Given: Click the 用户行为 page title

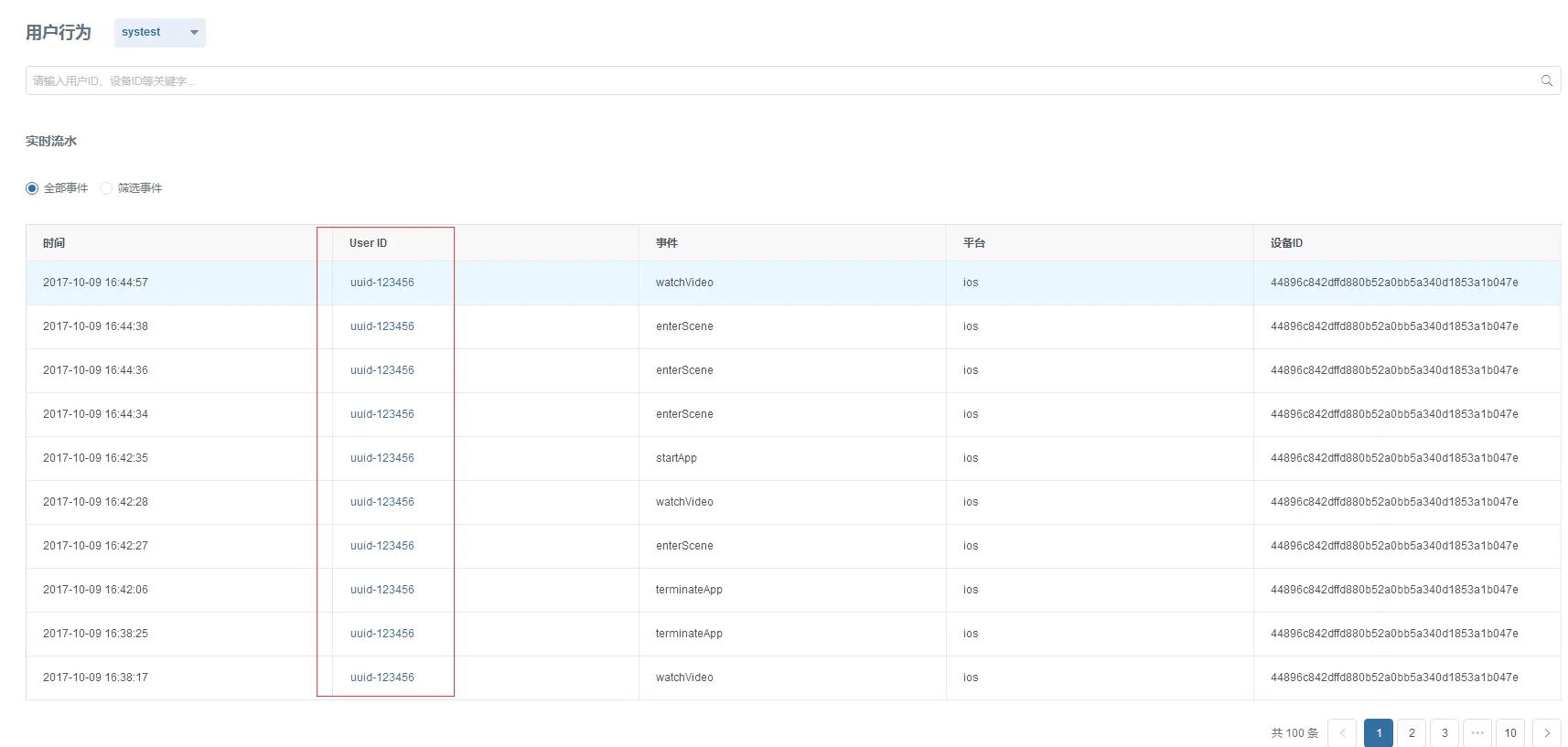Looking at the screenshot, I should (59, 32).
